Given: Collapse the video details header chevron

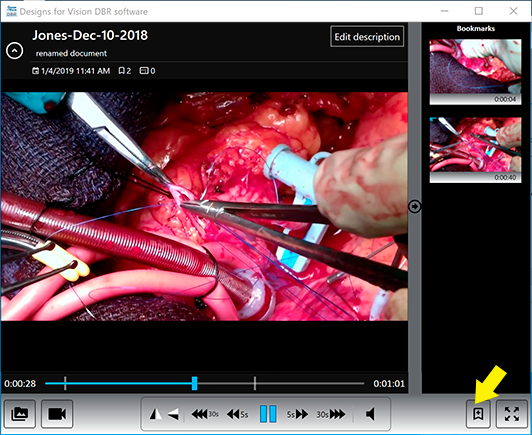Looking at the screenshot, I should [x=15, y=51].
